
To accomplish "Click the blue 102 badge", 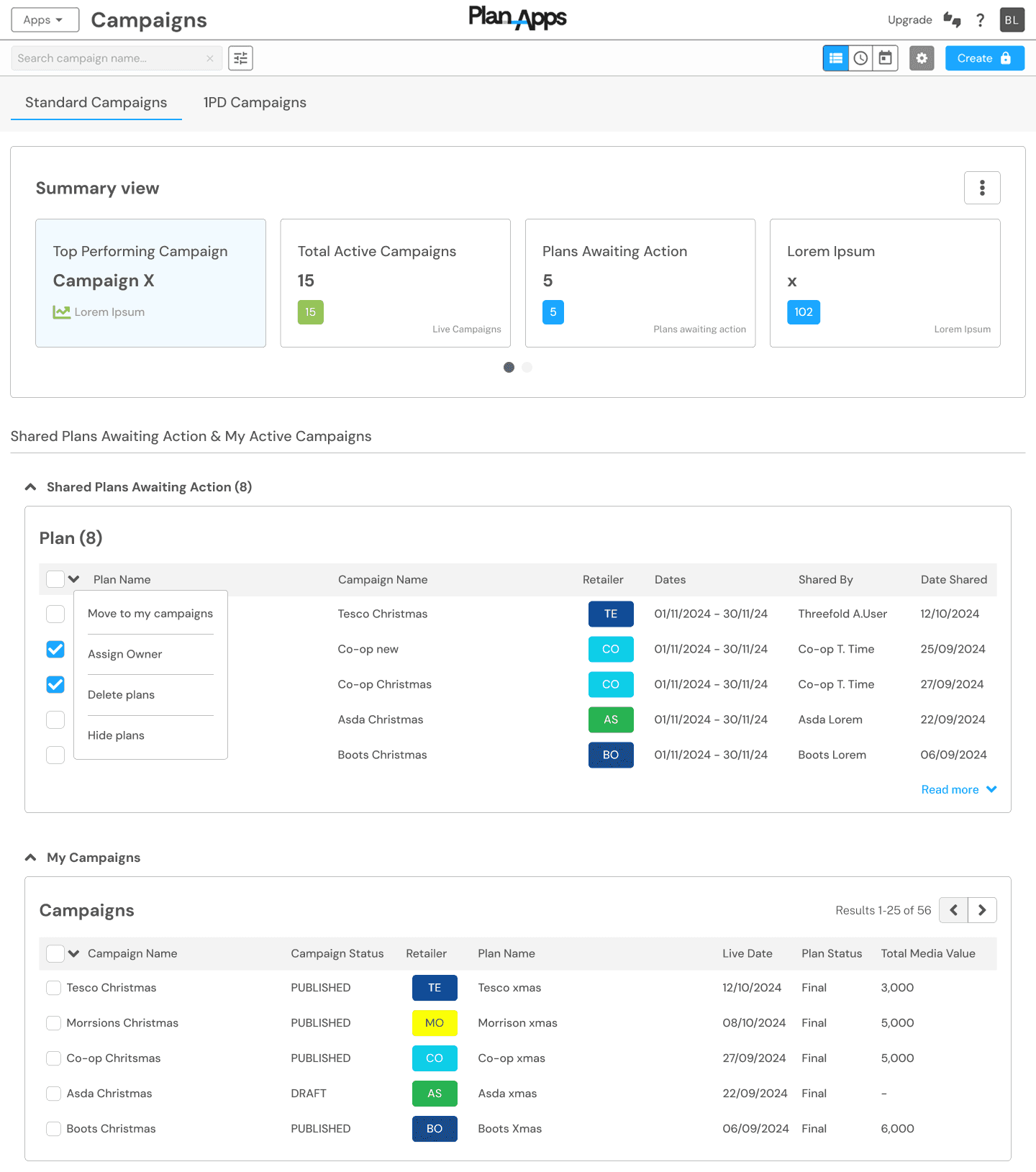I will [804, 312].
